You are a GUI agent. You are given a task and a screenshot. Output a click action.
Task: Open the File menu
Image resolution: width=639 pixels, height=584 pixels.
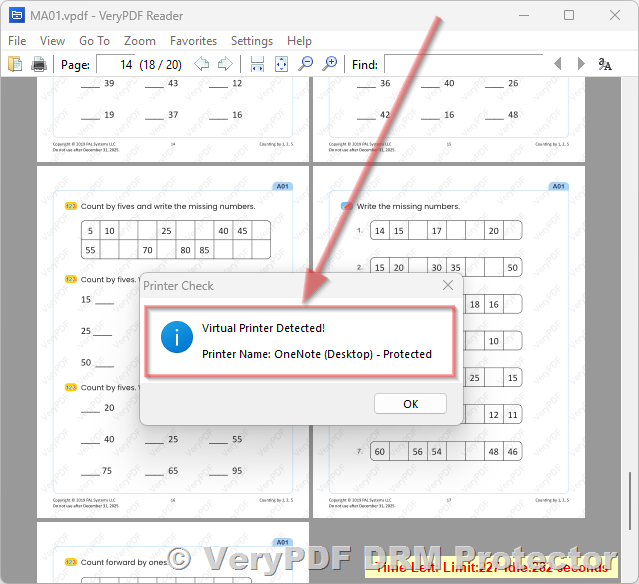pos(17,41)
